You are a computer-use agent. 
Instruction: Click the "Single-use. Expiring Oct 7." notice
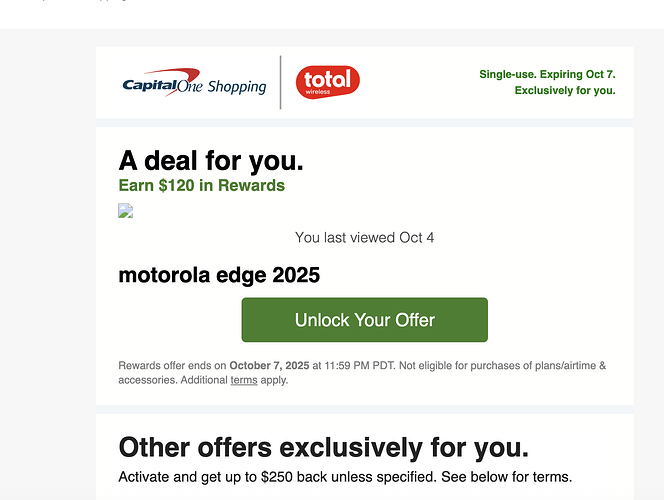pyautogui.click(x=547, y=74)
